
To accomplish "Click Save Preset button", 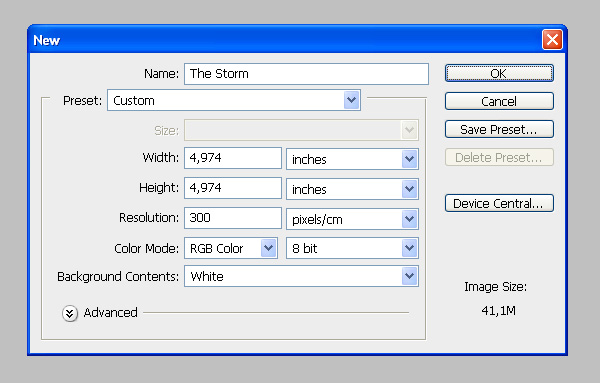I will coord(499,129).
